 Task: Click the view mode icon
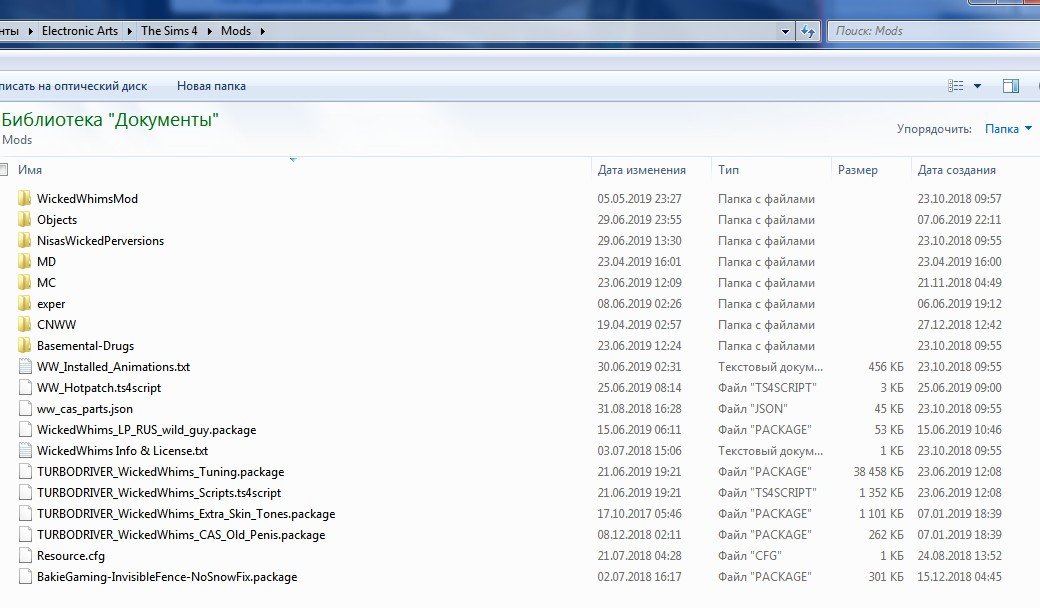click(956, 86)
